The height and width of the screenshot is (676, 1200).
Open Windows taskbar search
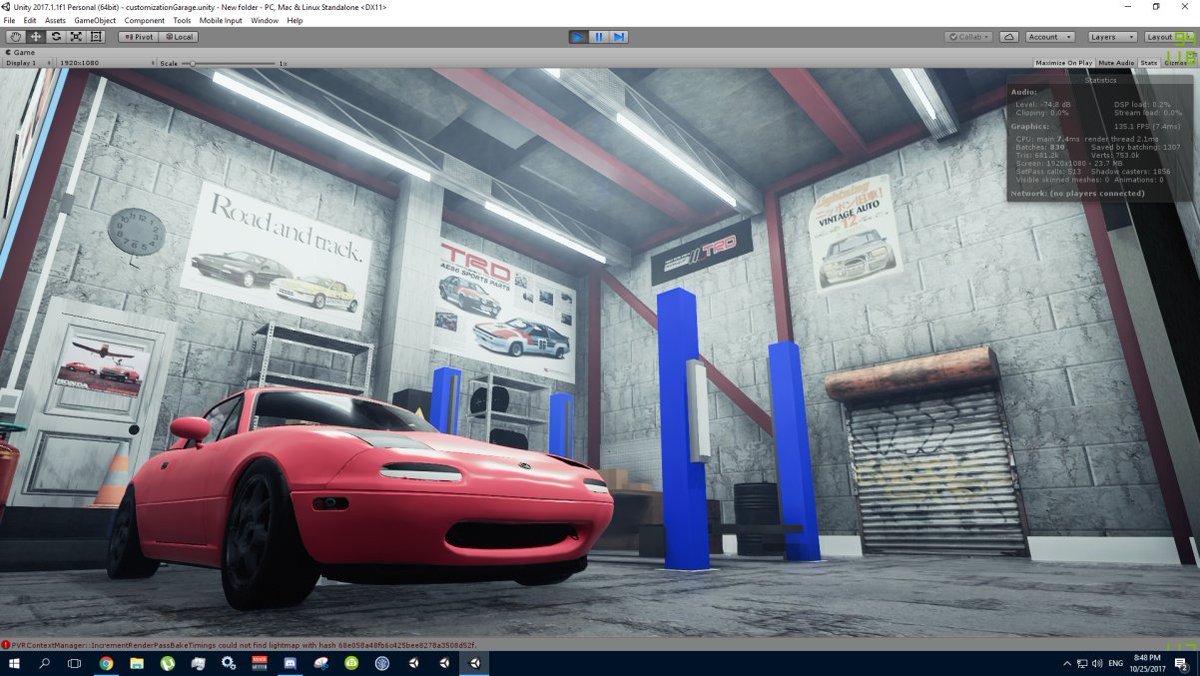pyautogui.click(x=45, y=663)
